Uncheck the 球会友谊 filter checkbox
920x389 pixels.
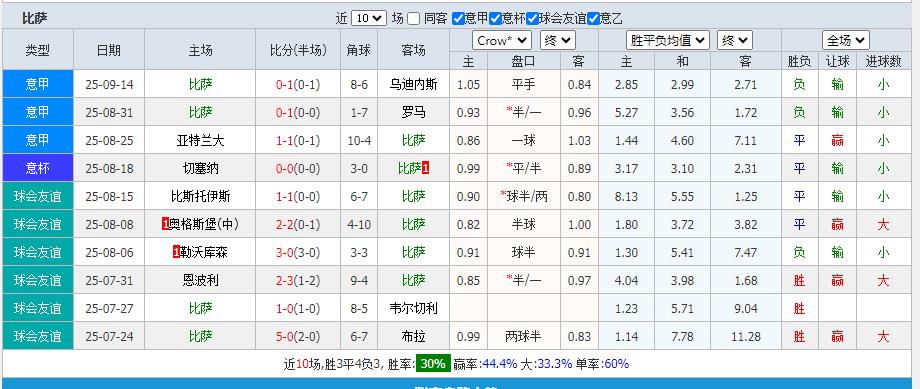[533, 19]
